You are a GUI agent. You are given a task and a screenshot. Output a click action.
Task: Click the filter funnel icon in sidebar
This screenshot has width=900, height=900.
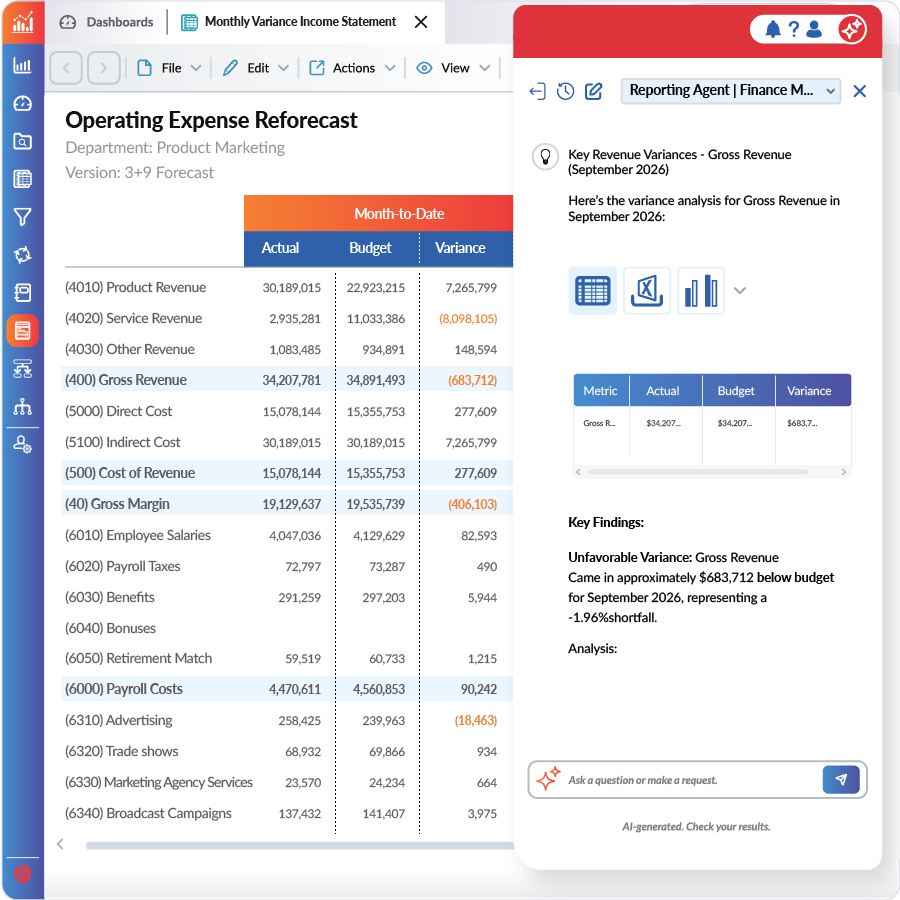click(22, 217)
